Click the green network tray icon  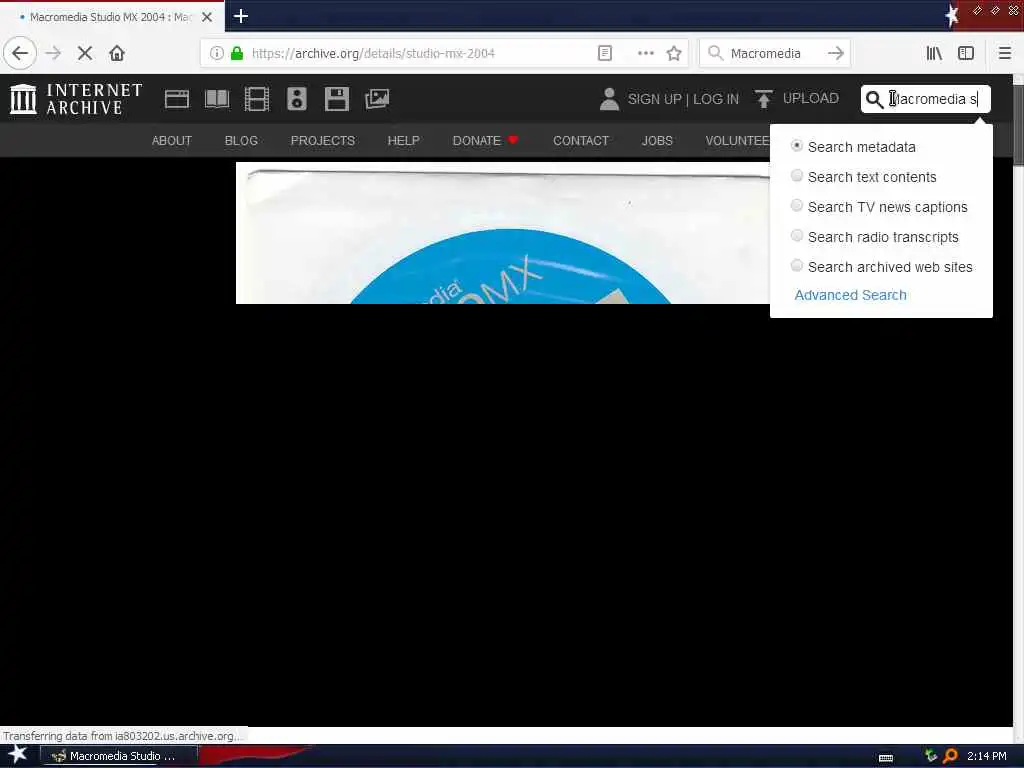(x=931, y=756)
